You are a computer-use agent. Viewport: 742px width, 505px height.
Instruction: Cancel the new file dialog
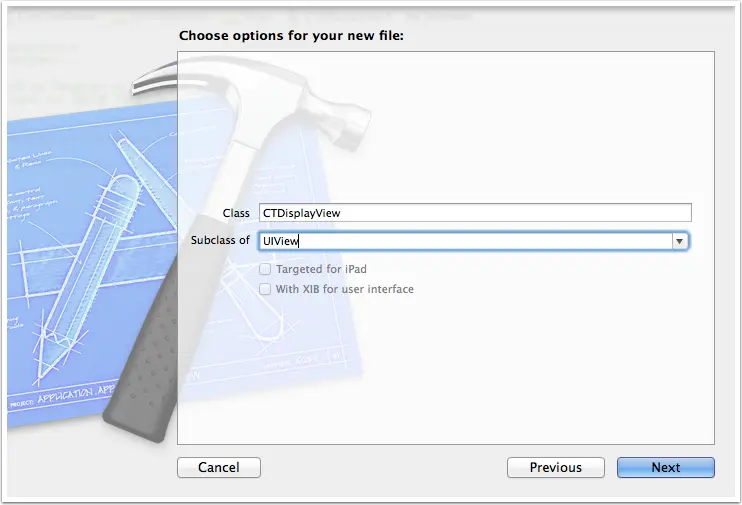tap(219, 468)
